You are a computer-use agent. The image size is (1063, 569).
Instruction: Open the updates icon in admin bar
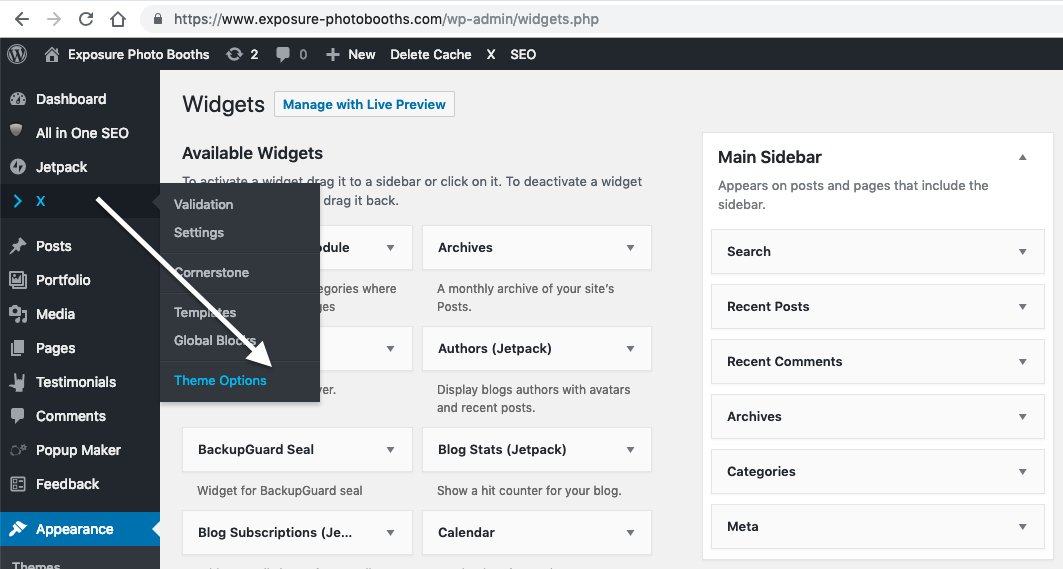pos(234,54)
